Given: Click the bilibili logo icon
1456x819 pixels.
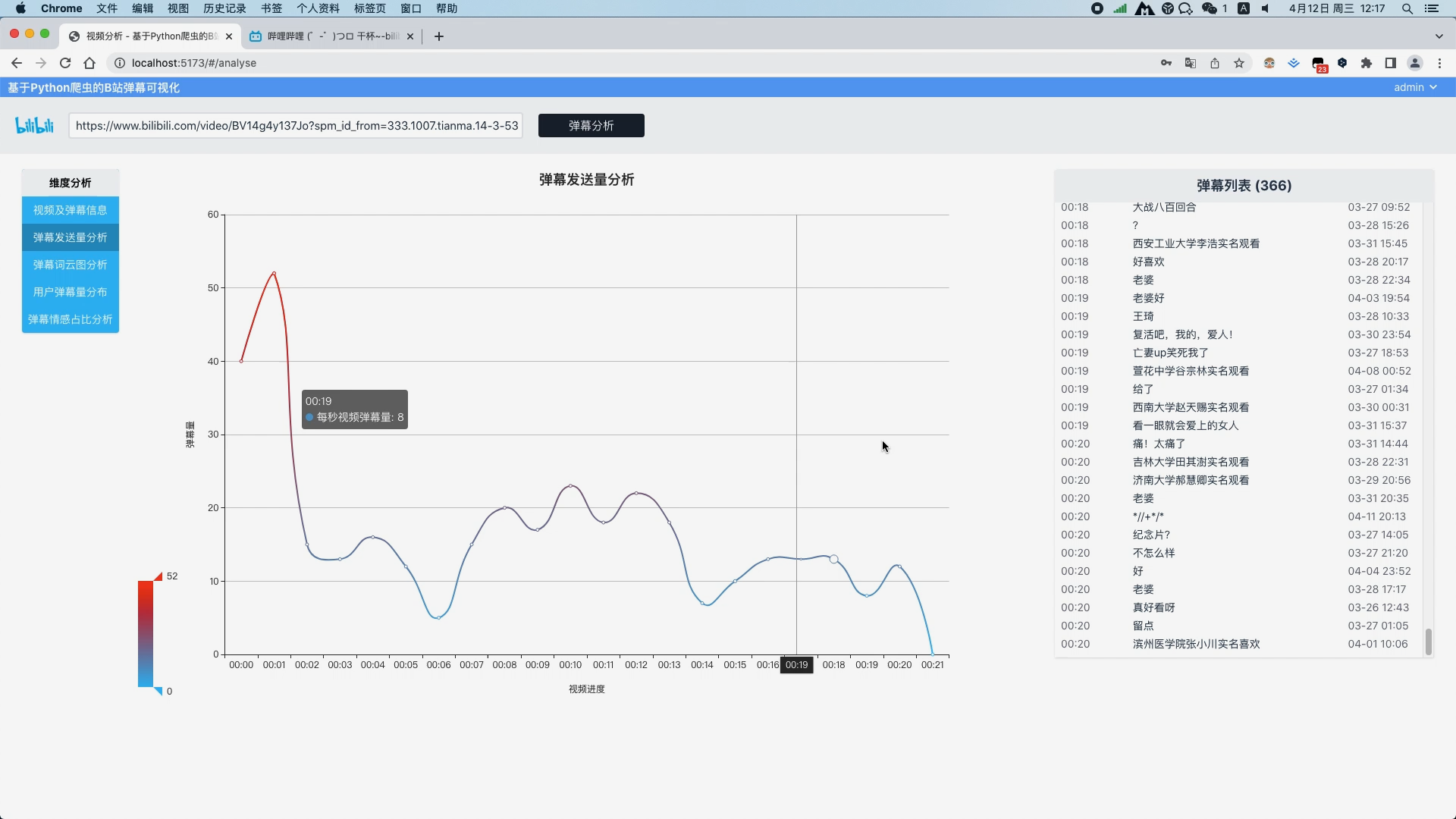Looking at the screenshot, I should point(35,125).
